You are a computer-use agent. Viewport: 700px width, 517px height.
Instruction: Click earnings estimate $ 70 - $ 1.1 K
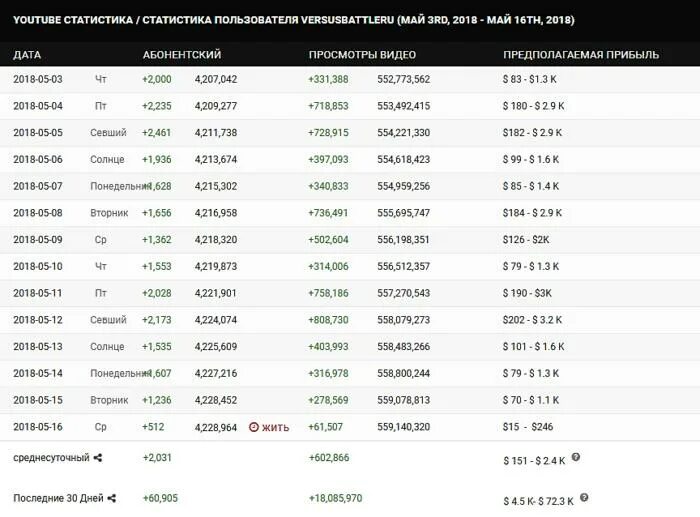coord(531,400)
